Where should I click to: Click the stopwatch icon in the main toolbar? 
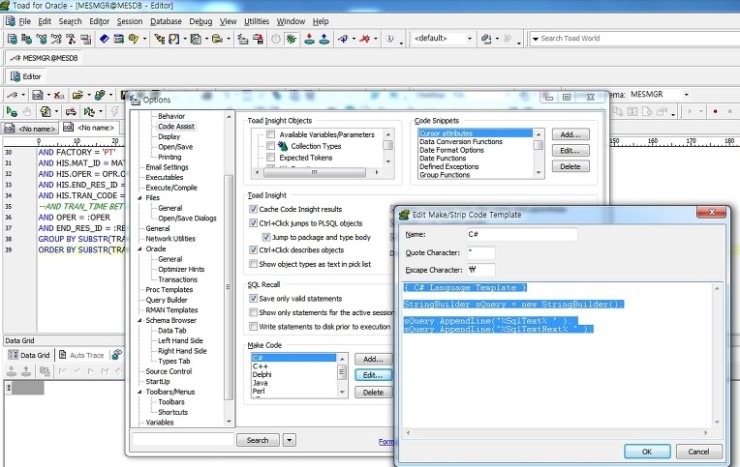[276, 39]
